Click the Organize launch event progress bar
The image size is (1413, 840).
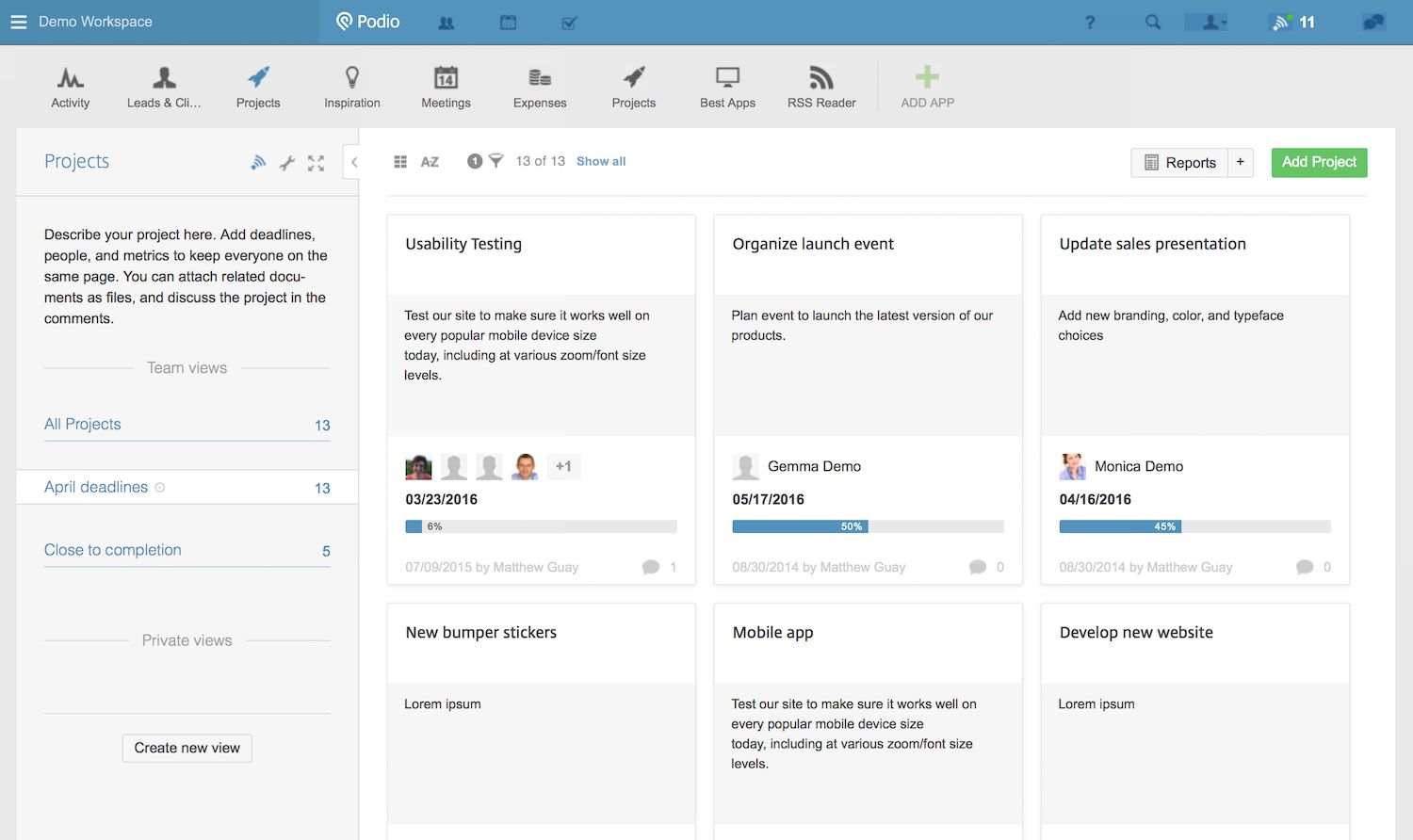pos(868,526)
